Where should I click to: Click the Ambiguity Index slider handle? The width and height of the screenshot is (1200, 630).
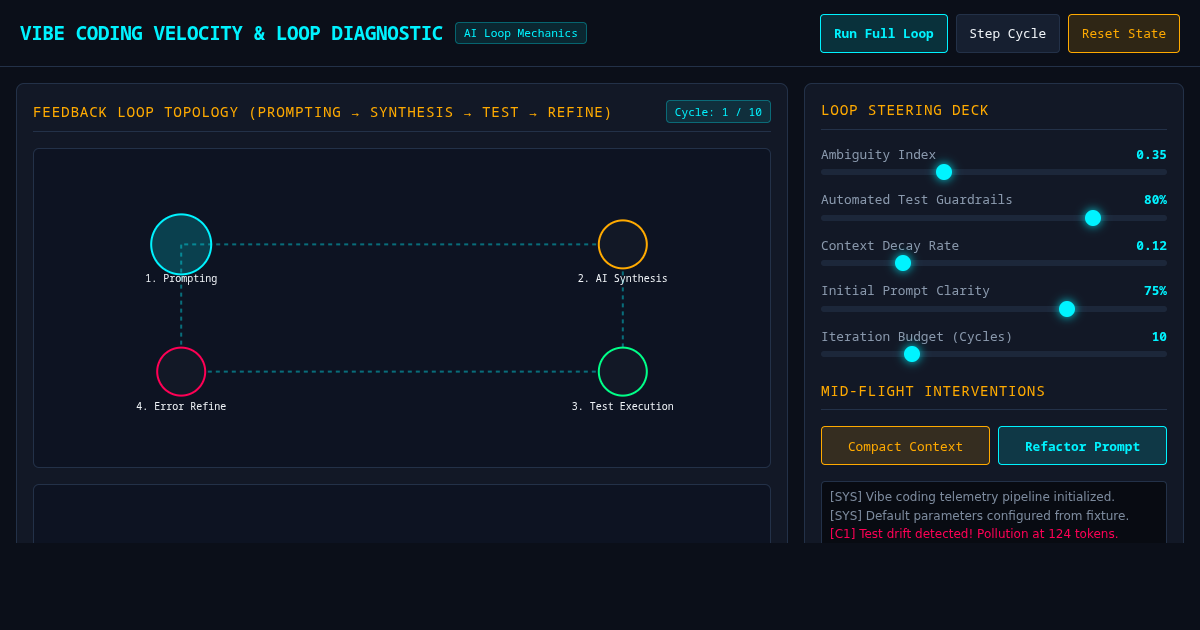944,172
